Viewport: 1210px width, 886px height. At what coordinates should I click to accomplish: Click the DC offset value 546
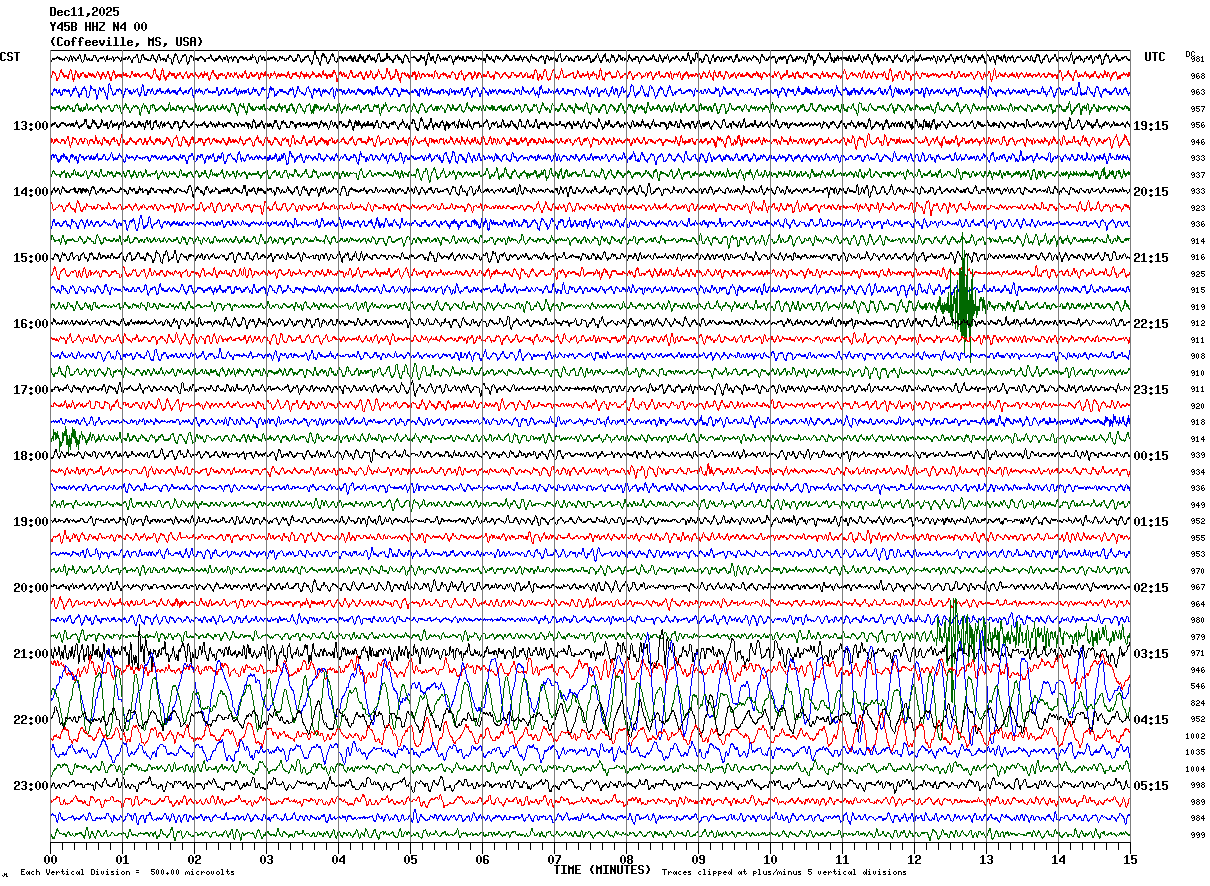click(1197, 687)
